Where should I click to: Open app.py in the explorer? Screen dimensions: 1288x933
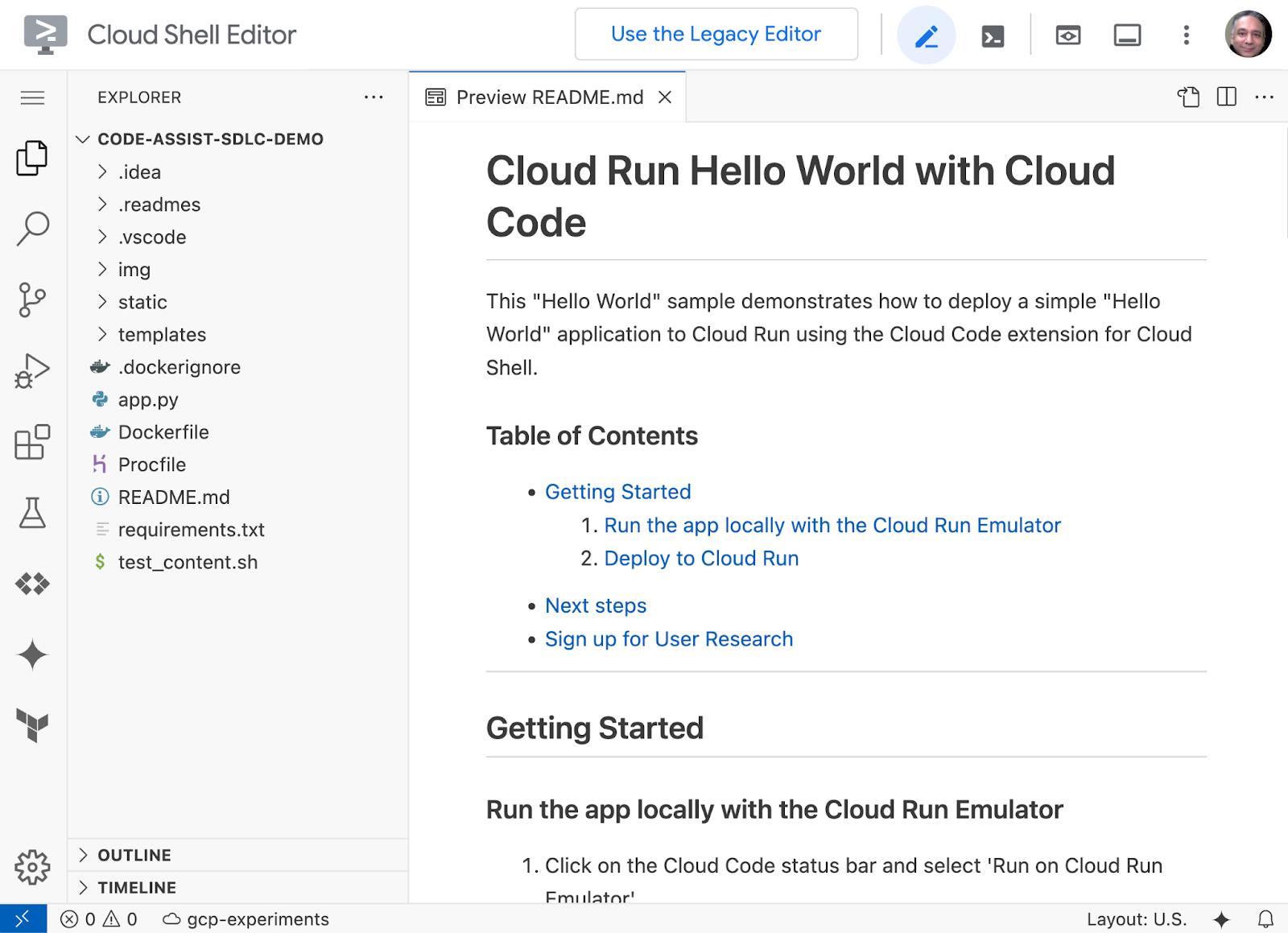148,400
